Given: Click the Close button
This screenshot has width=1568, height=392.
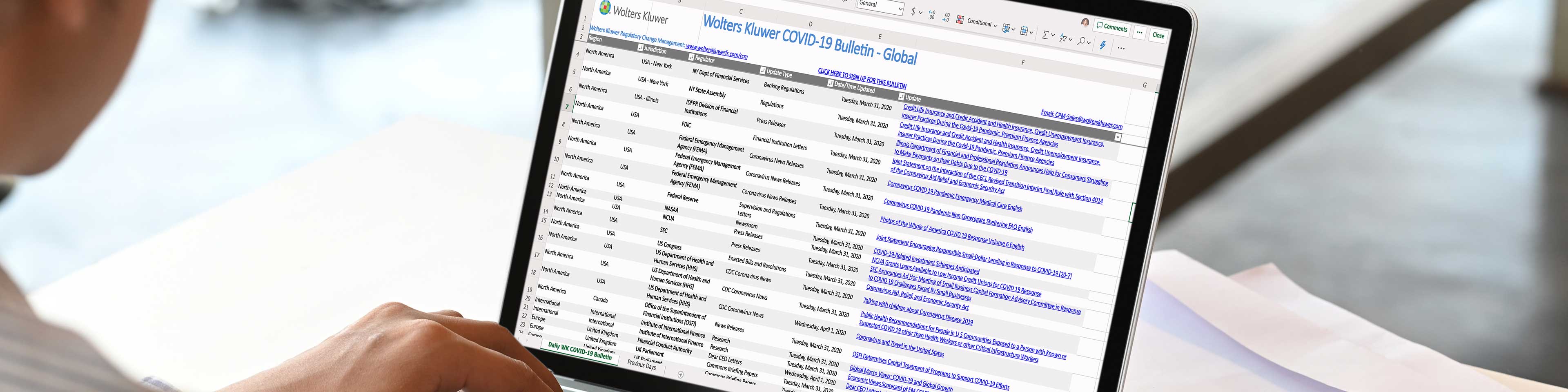Looking at the screenshot, I should pyautogui.click(x=1158, y=35).
